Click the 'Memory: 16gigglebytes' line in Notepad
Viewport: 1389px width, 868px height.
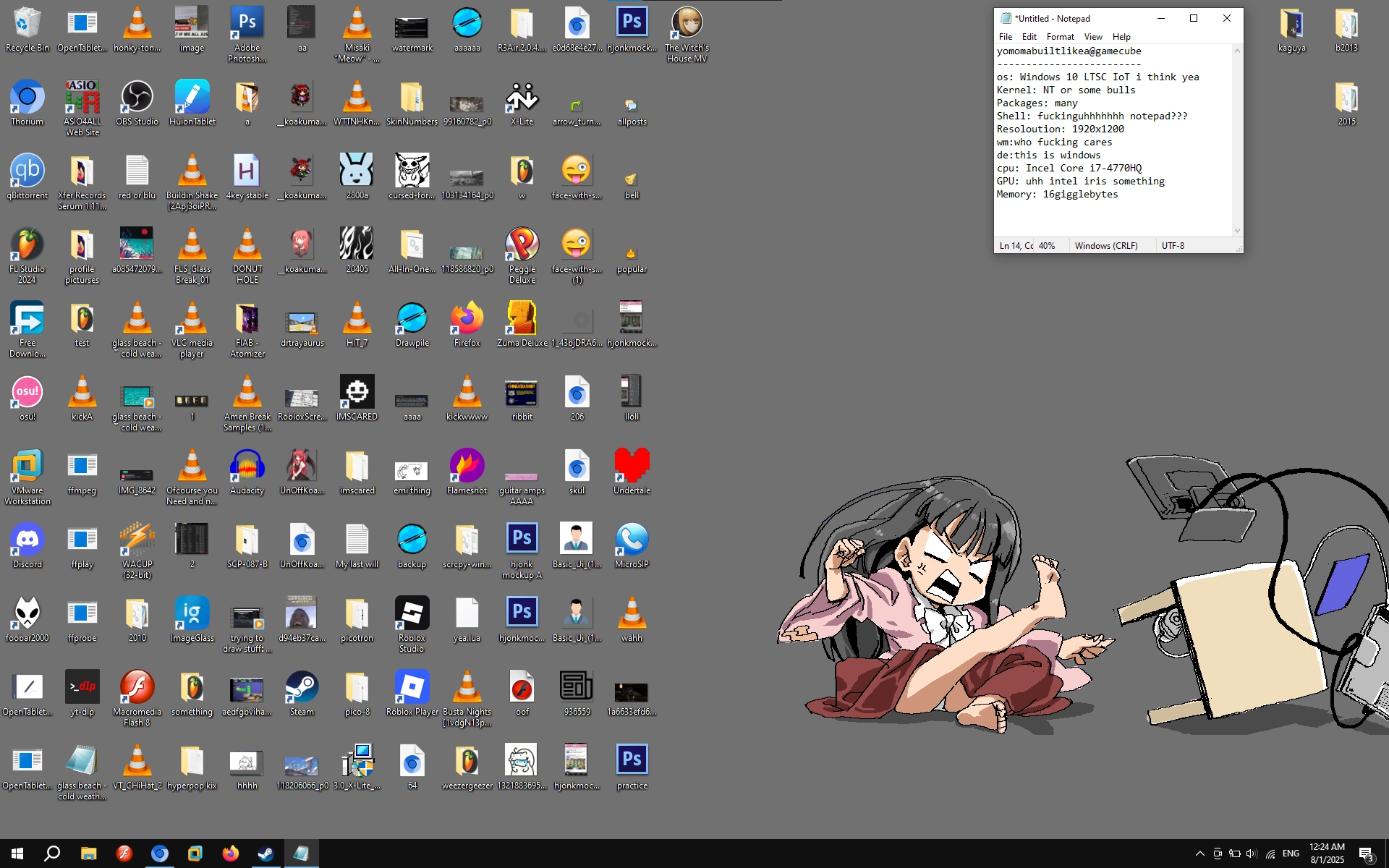point(1057,194)
